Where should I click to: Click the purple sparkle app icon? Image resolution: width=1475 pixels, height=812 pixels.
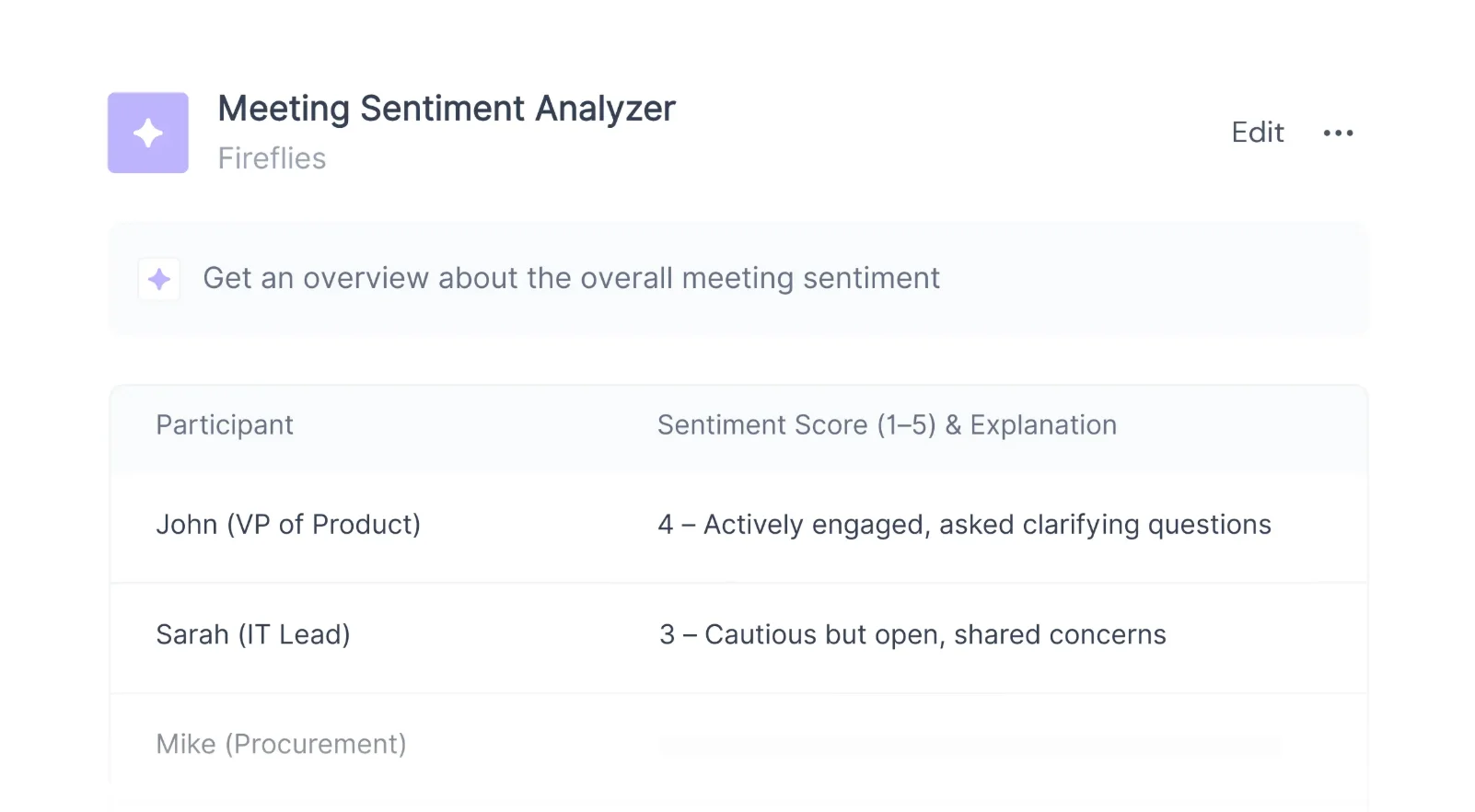coord(148,133)
